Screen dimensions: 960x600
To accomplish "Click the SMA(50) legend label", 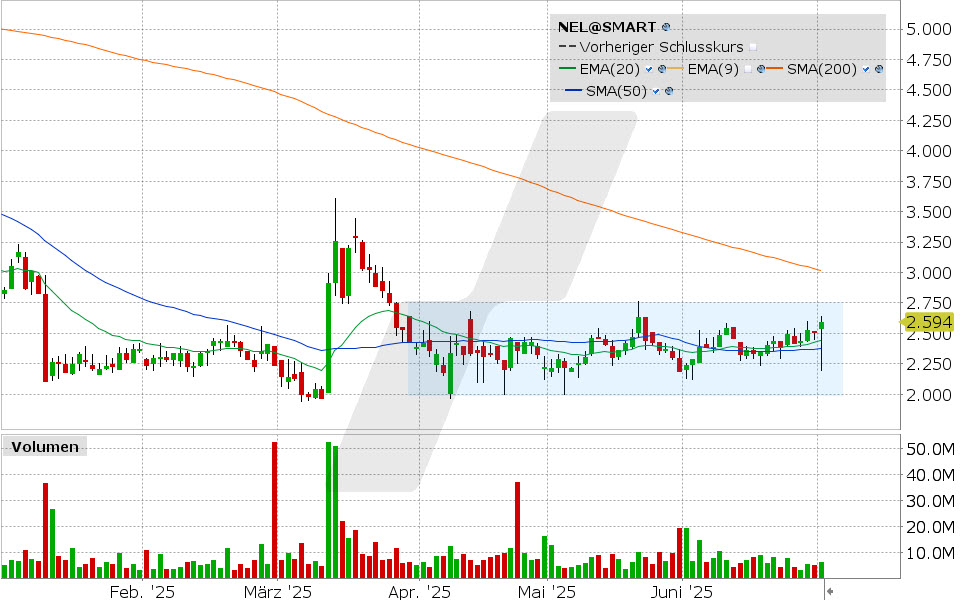I will pos(616,91).
